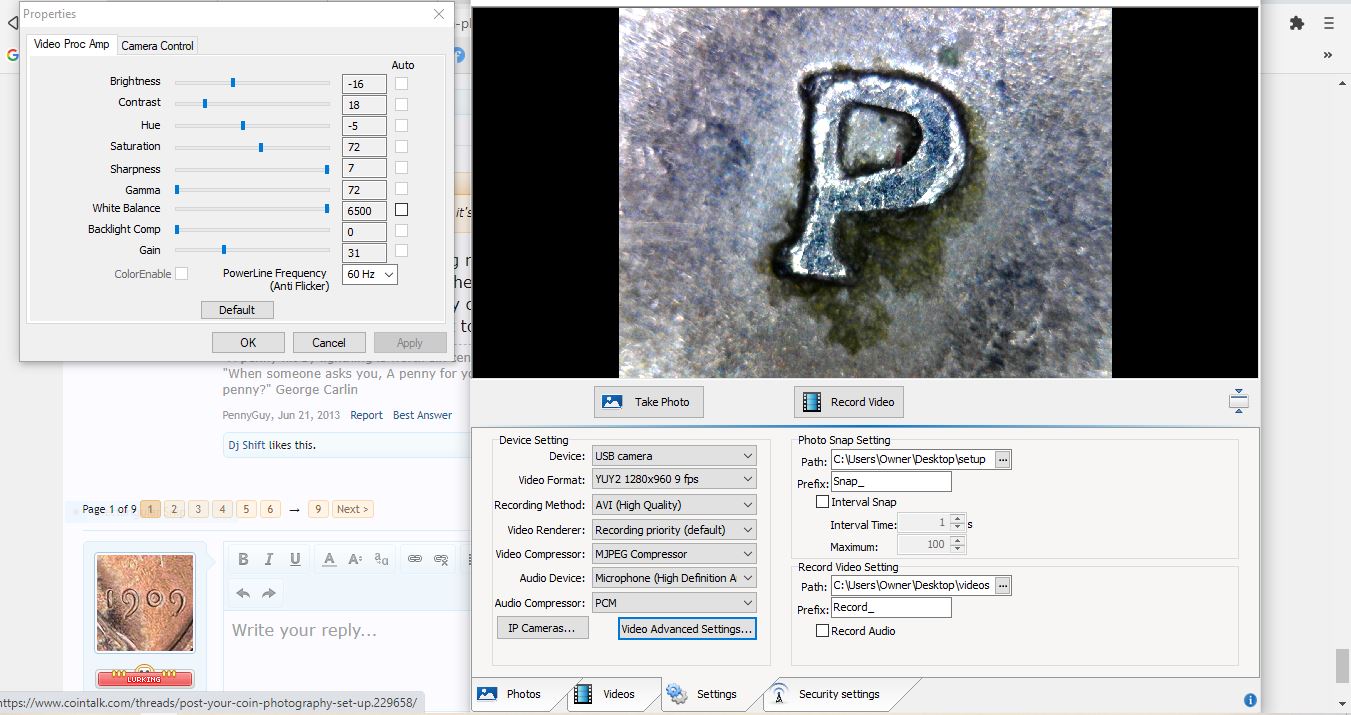Enable Auto for Gain
The width and height of the screenshot is (1351, 715).
401,251
